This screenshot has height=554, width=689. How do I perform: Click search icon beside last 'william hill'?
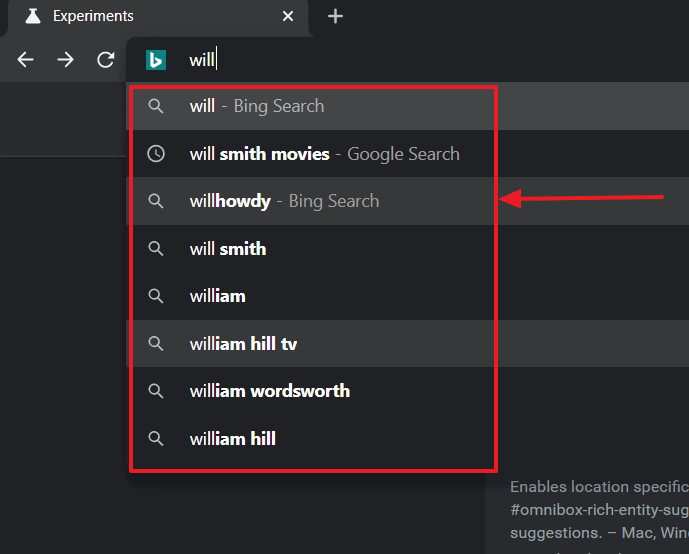point(156,438)
